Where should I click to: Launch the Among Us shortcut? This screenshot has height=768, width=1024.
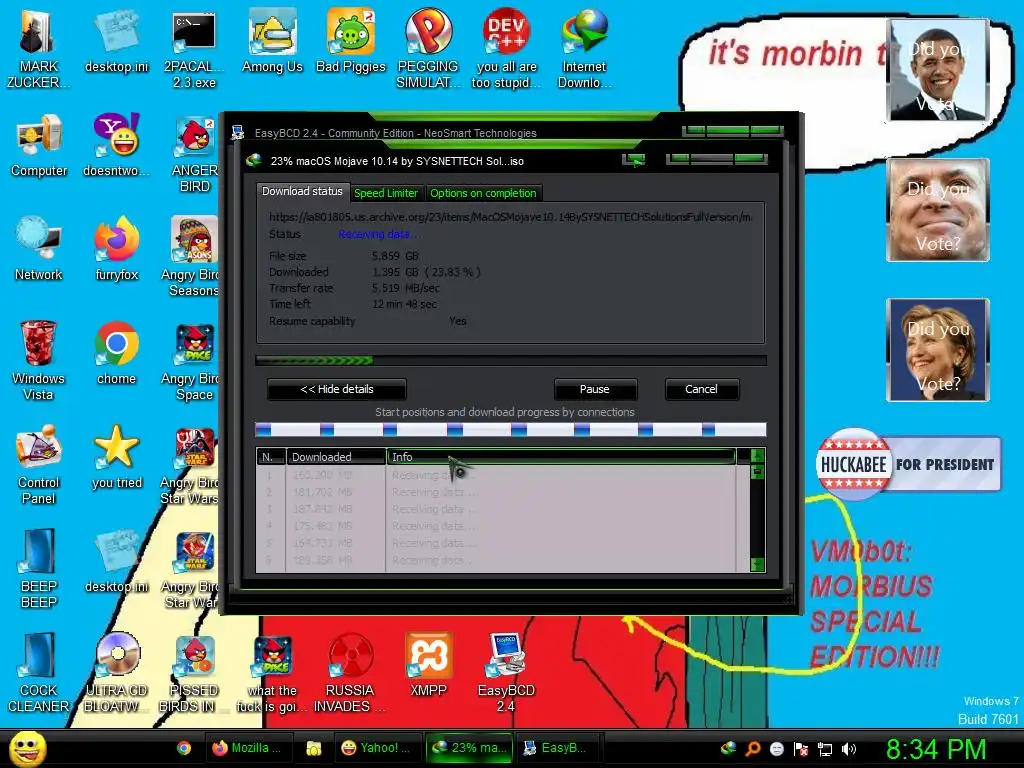click(x=272, y=42)
